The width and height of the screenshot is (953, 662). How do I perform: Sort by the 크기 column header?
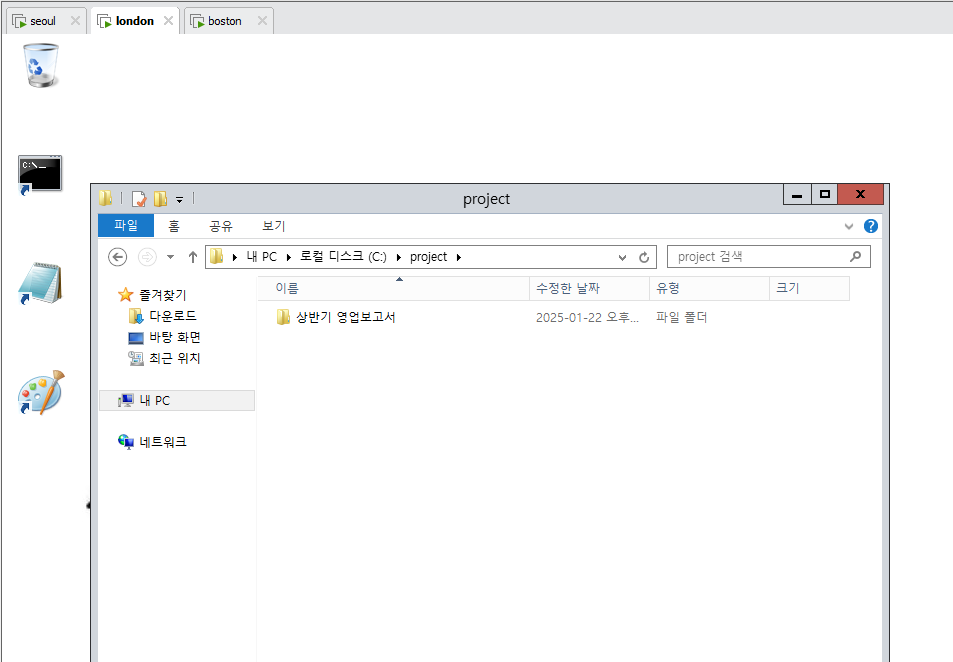point(810,289)
